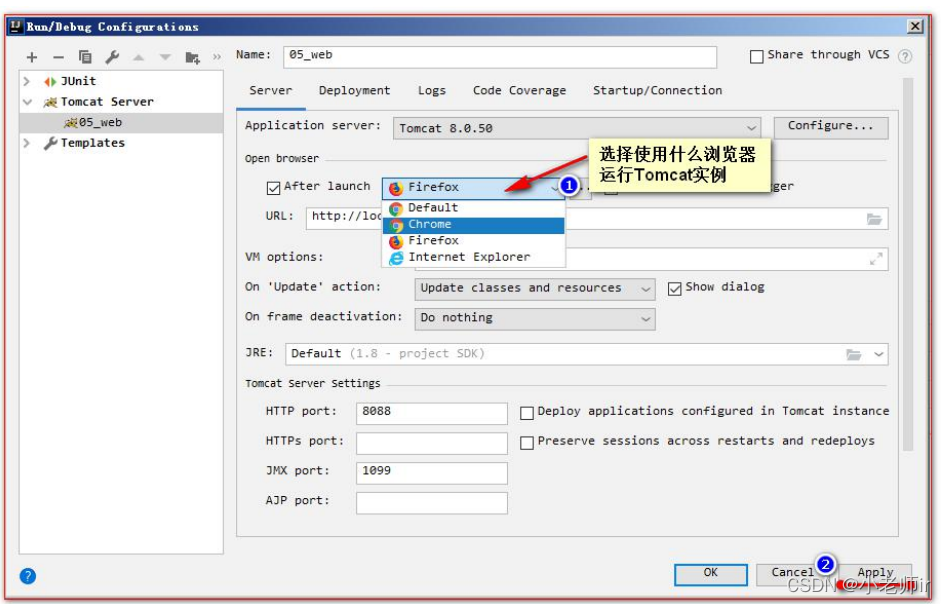Click the Configure... button
946x604 pixels.
[x=831, y=127]
